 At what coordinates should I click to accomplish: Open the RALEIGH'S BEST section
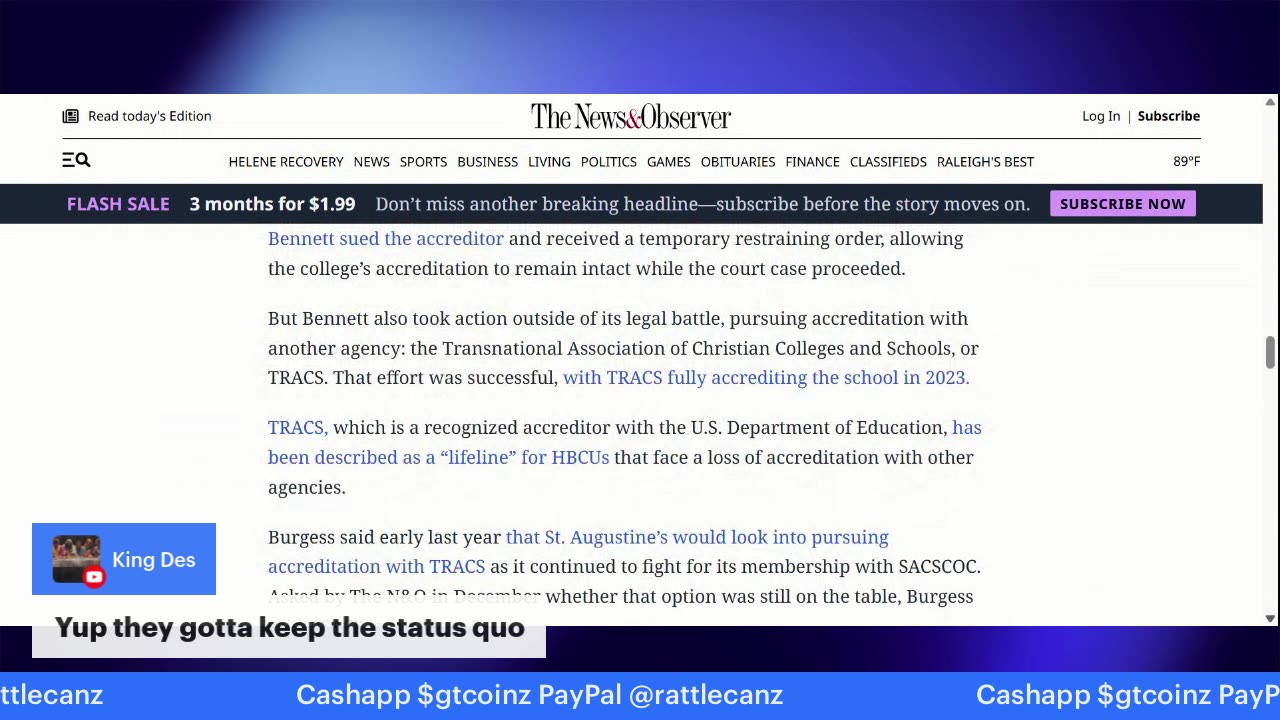985,161
